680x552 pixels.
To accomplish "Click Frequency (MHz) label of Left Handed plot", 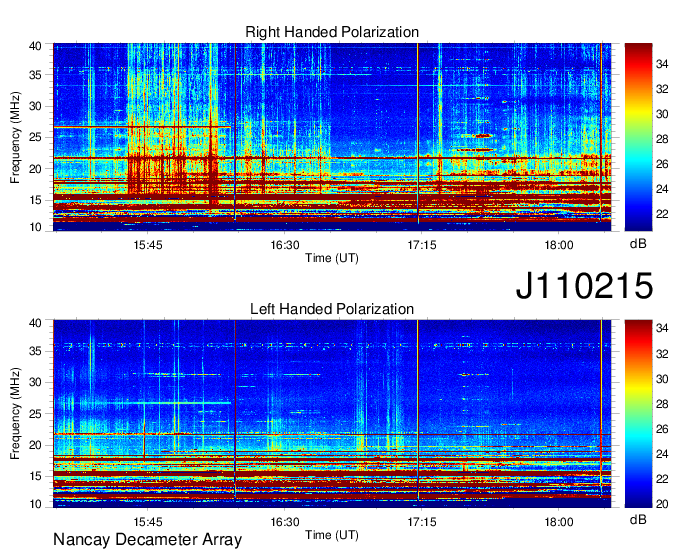I will point(15,414).
